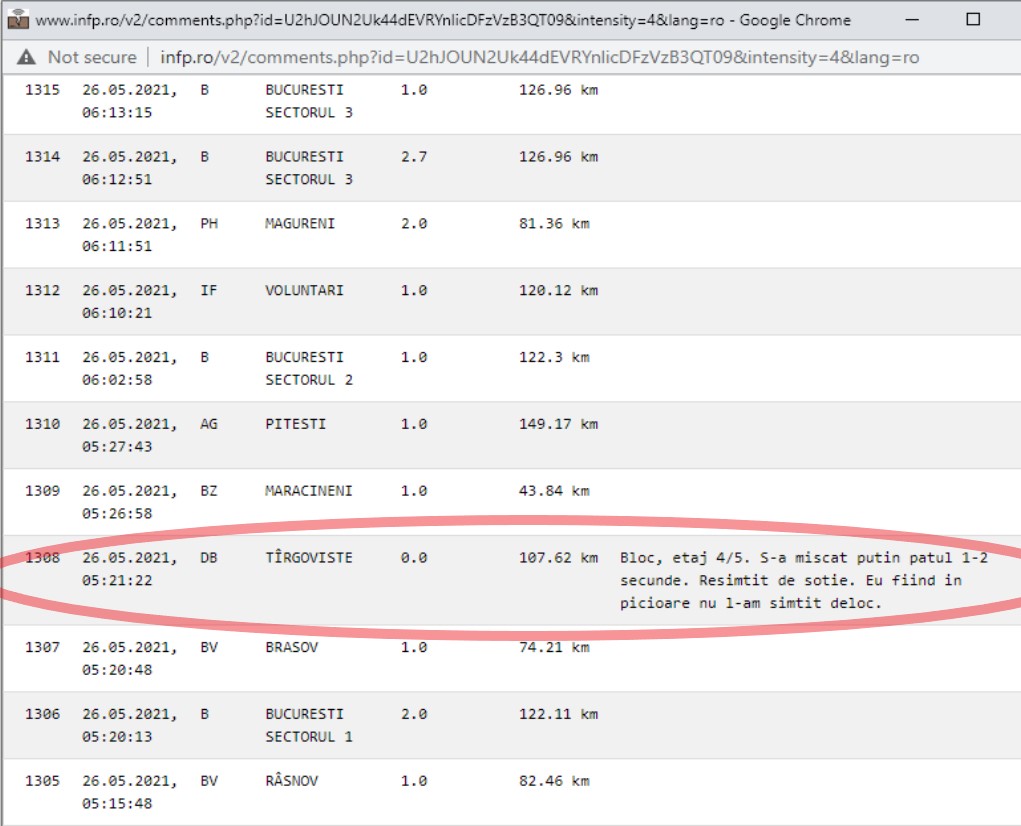Click the RÂSNOV locality cell
The image size is (1021, 826).
coord(292,781)
